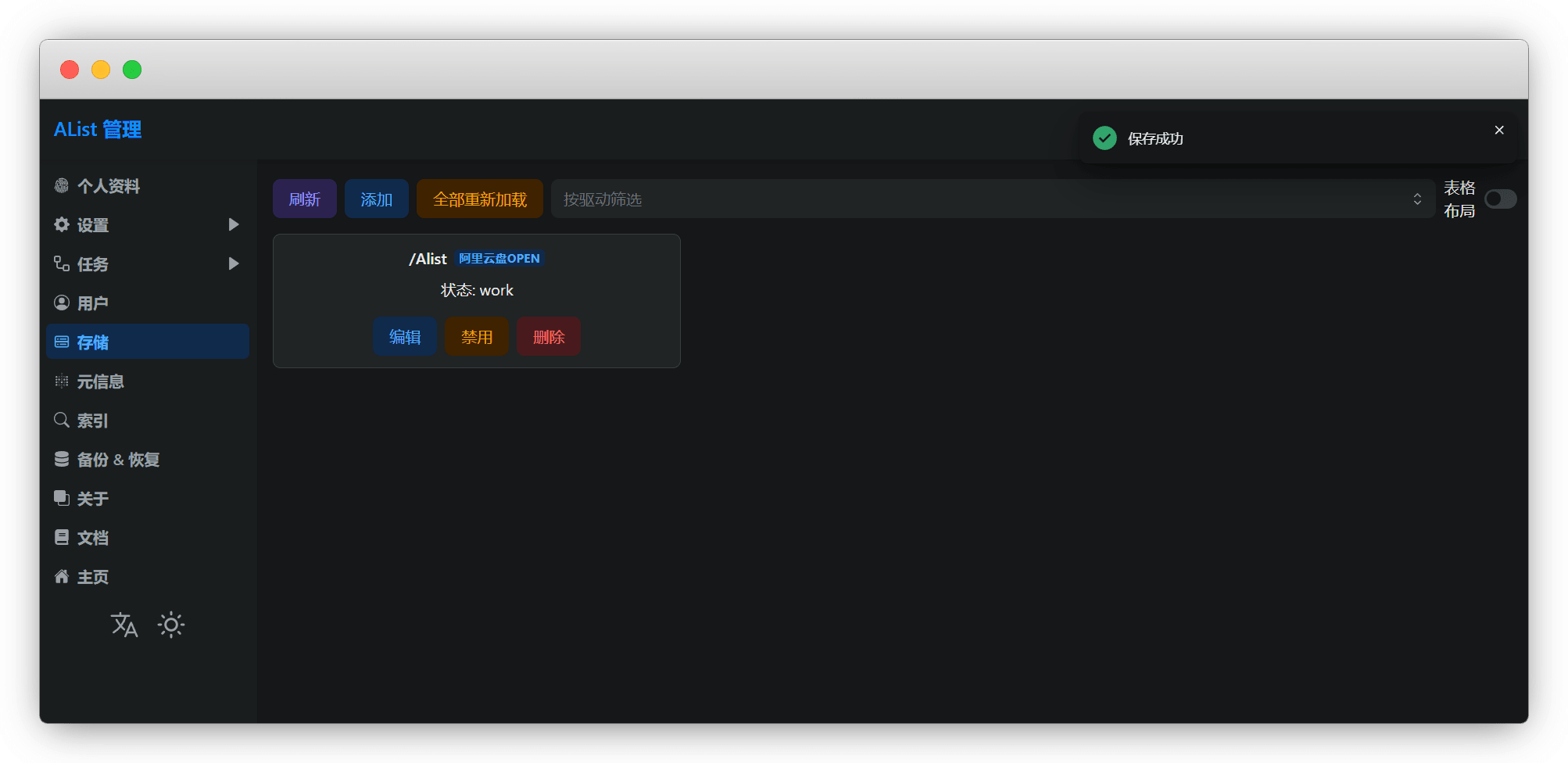Edit the /Alist storage with 编辑
The height and width of the screenshot is (763, 1568).
[405, 336]
